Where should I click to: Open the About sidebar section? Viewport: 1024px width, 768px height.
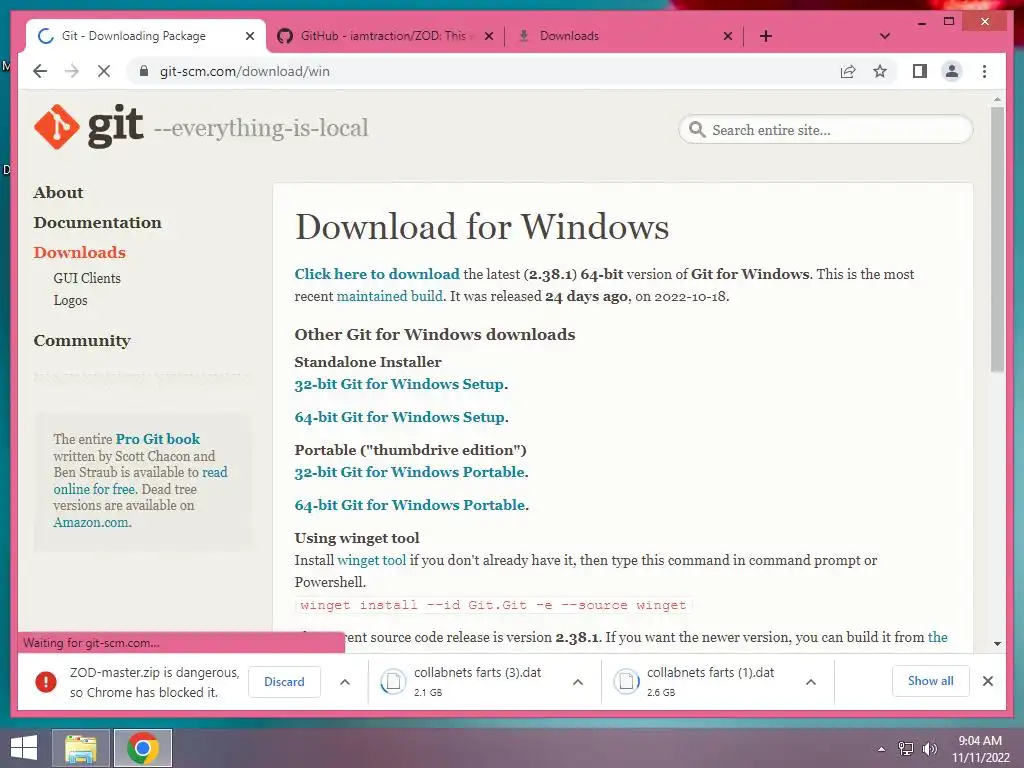click(59, 193)
